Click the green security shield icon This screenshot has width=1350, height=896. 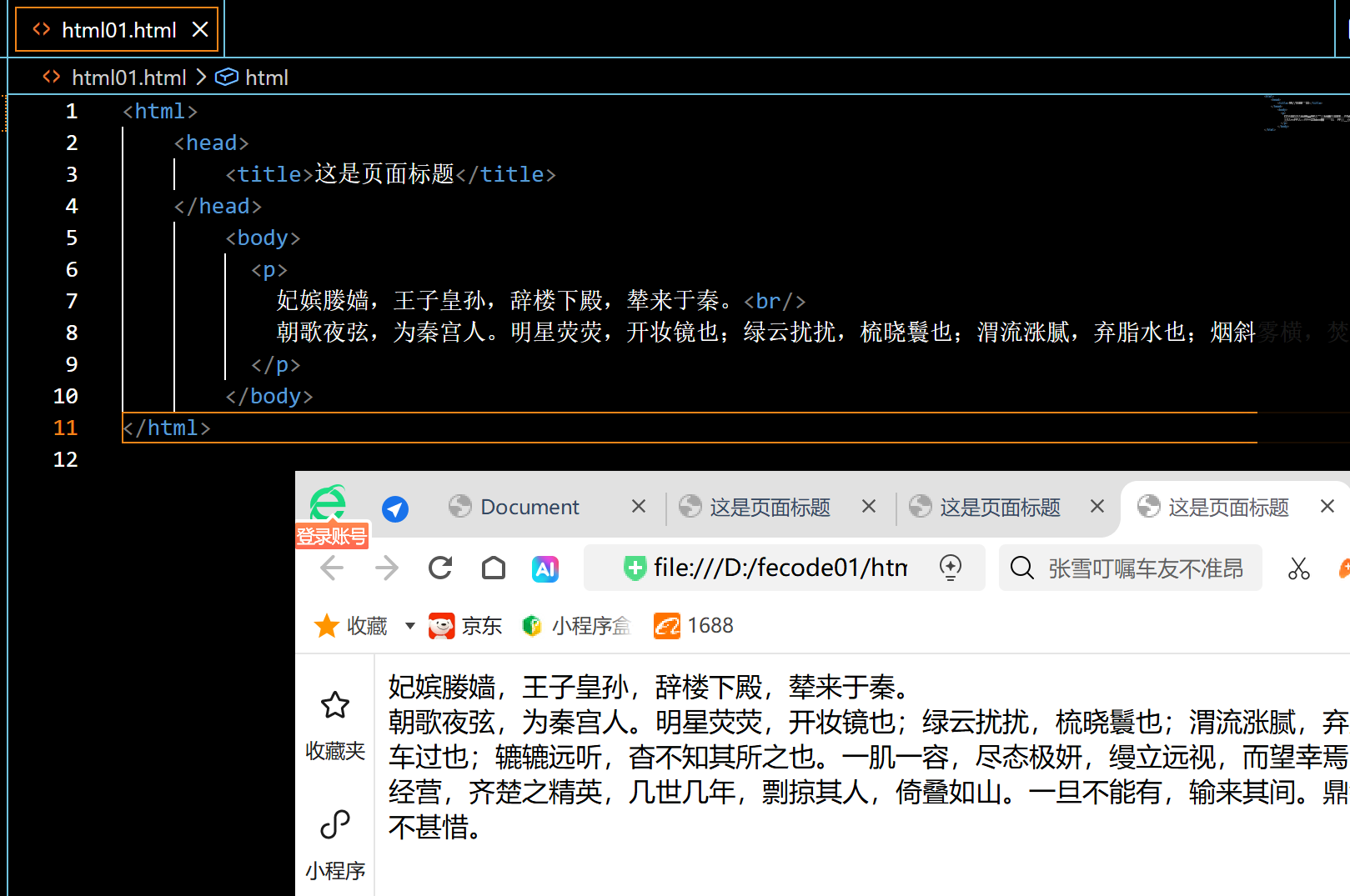(x=635, y=568)
